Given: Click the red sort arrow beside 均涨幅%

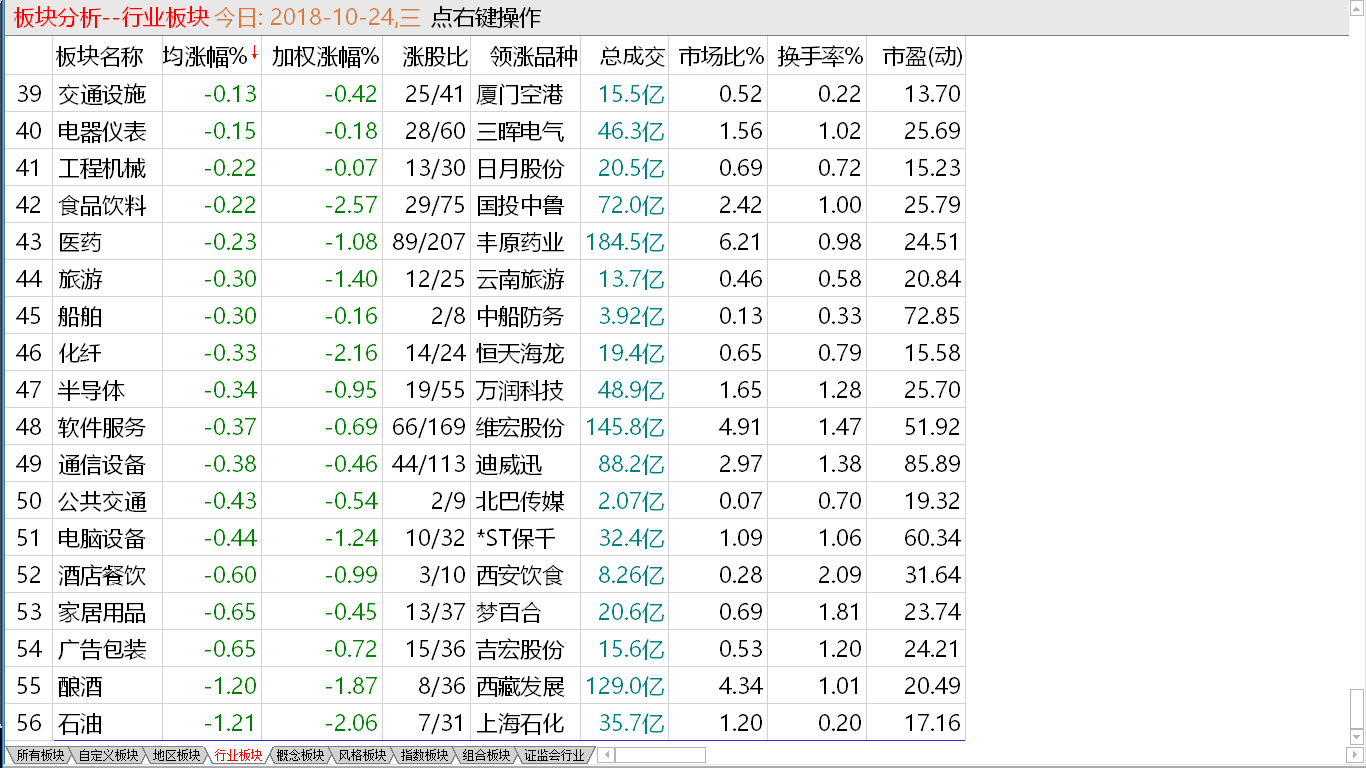Looking at the screenshot, I should [x=254, y=54].
